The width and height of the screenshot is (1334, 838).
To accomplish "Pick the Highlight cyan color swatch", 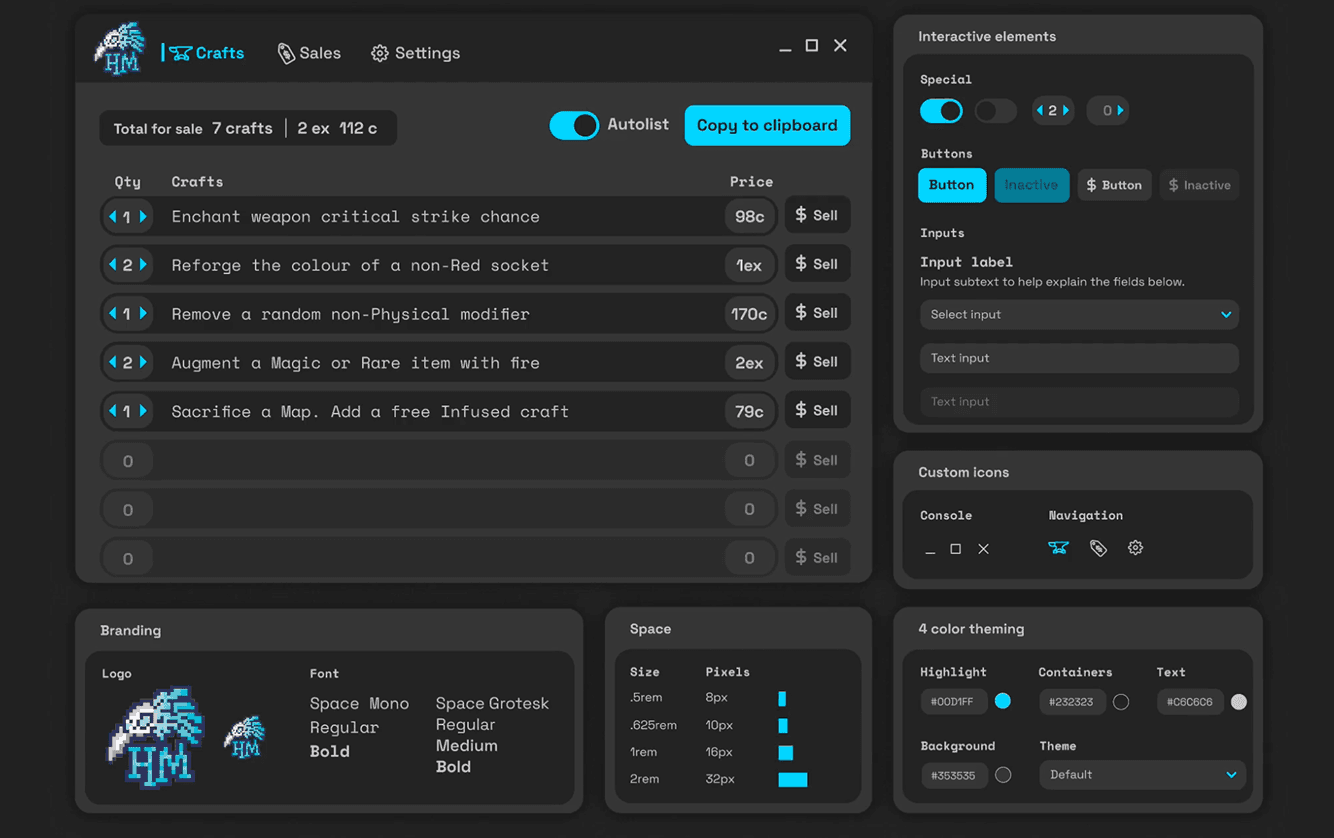I will click(x=1003, y=702).
